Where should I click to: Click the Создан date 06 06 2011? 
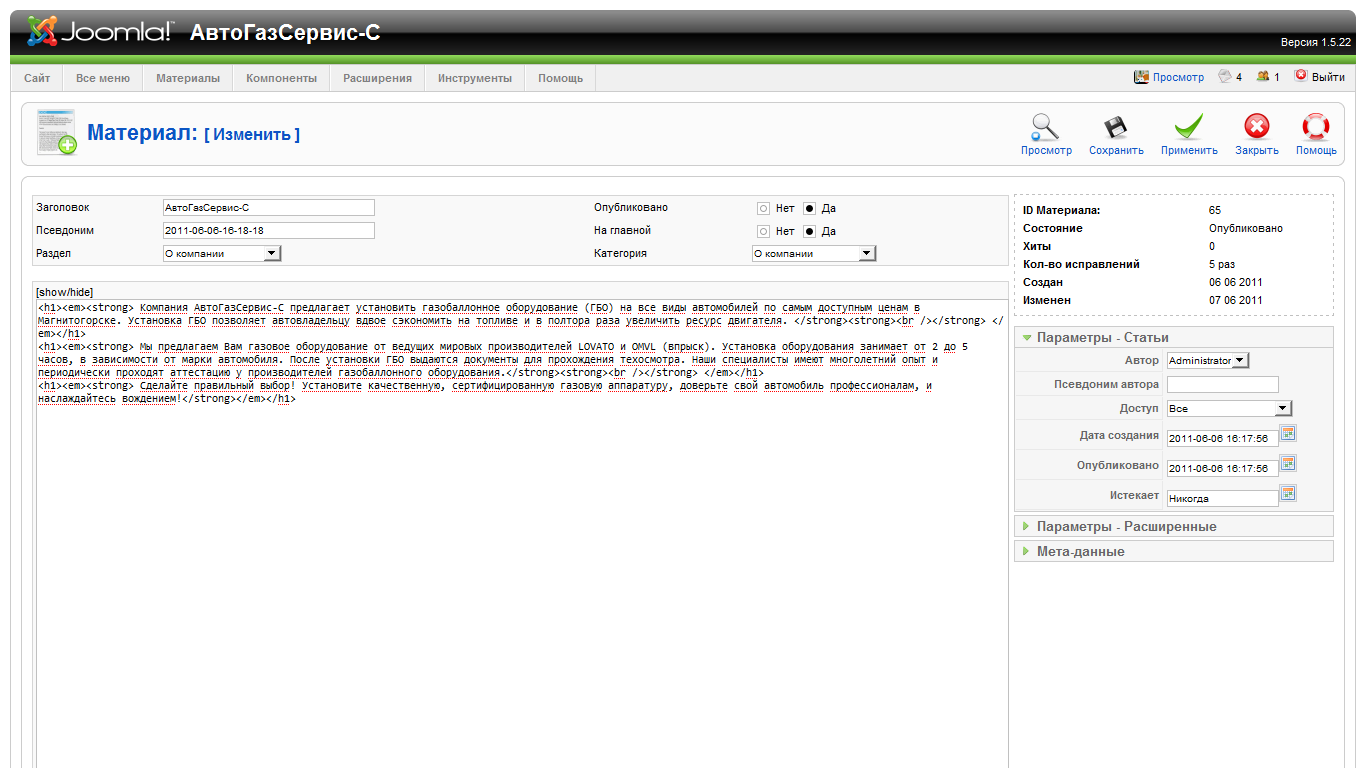click(x=1235, y=282)
